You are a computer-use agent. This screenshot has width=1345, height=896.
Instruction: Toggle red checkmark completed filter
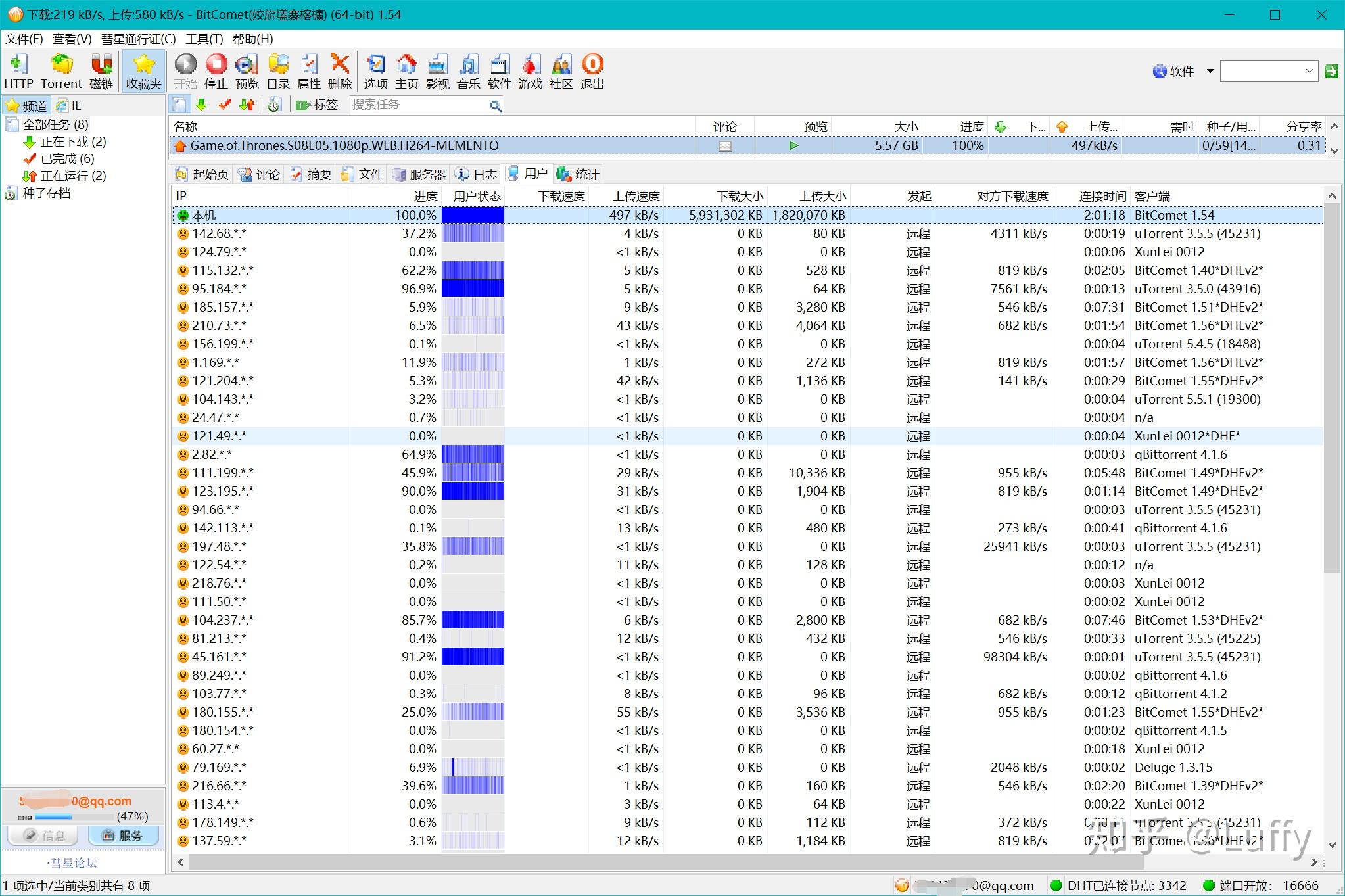pyautogui.click(x=224, y=105)
